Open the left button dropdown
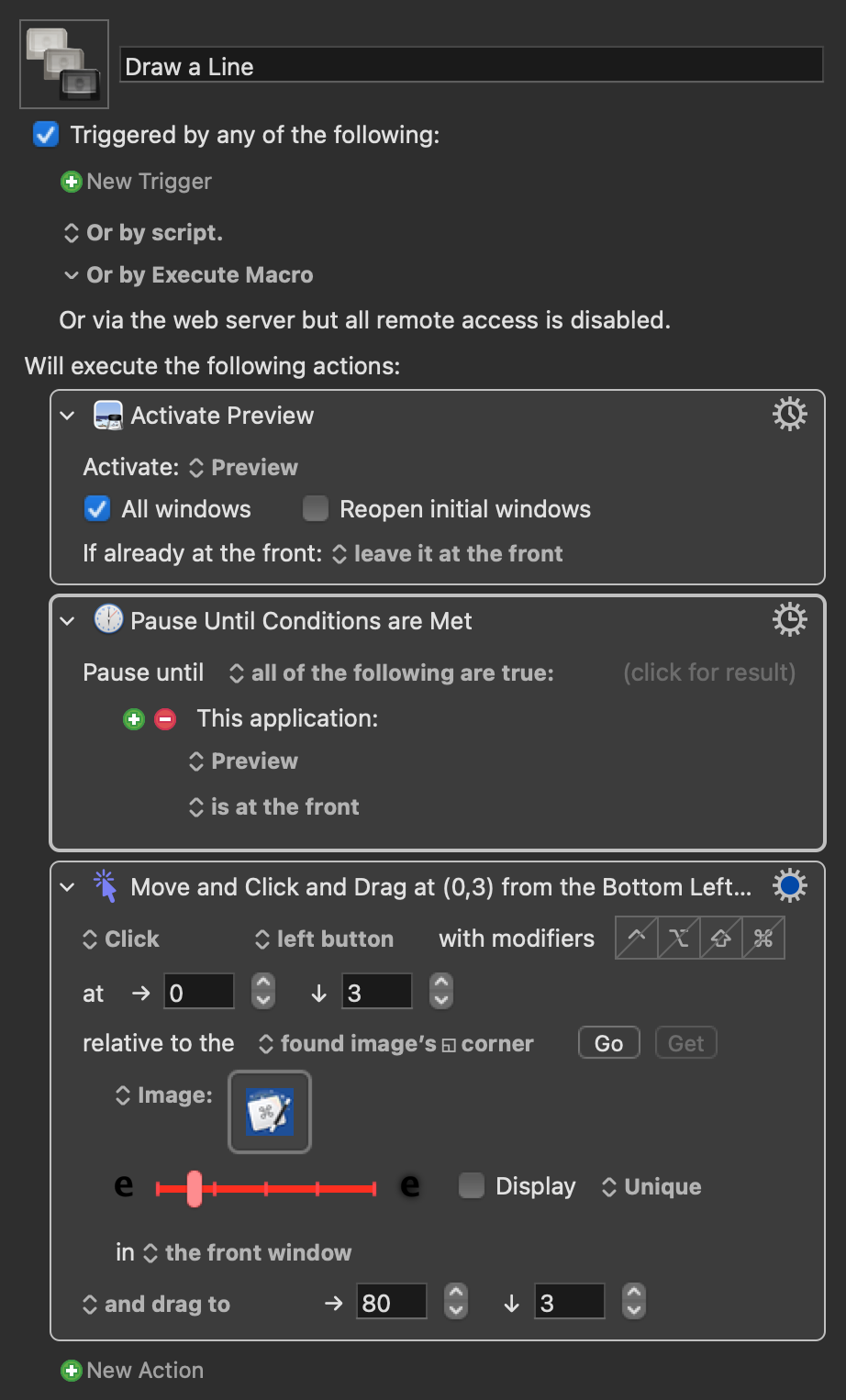 [325, 939]
